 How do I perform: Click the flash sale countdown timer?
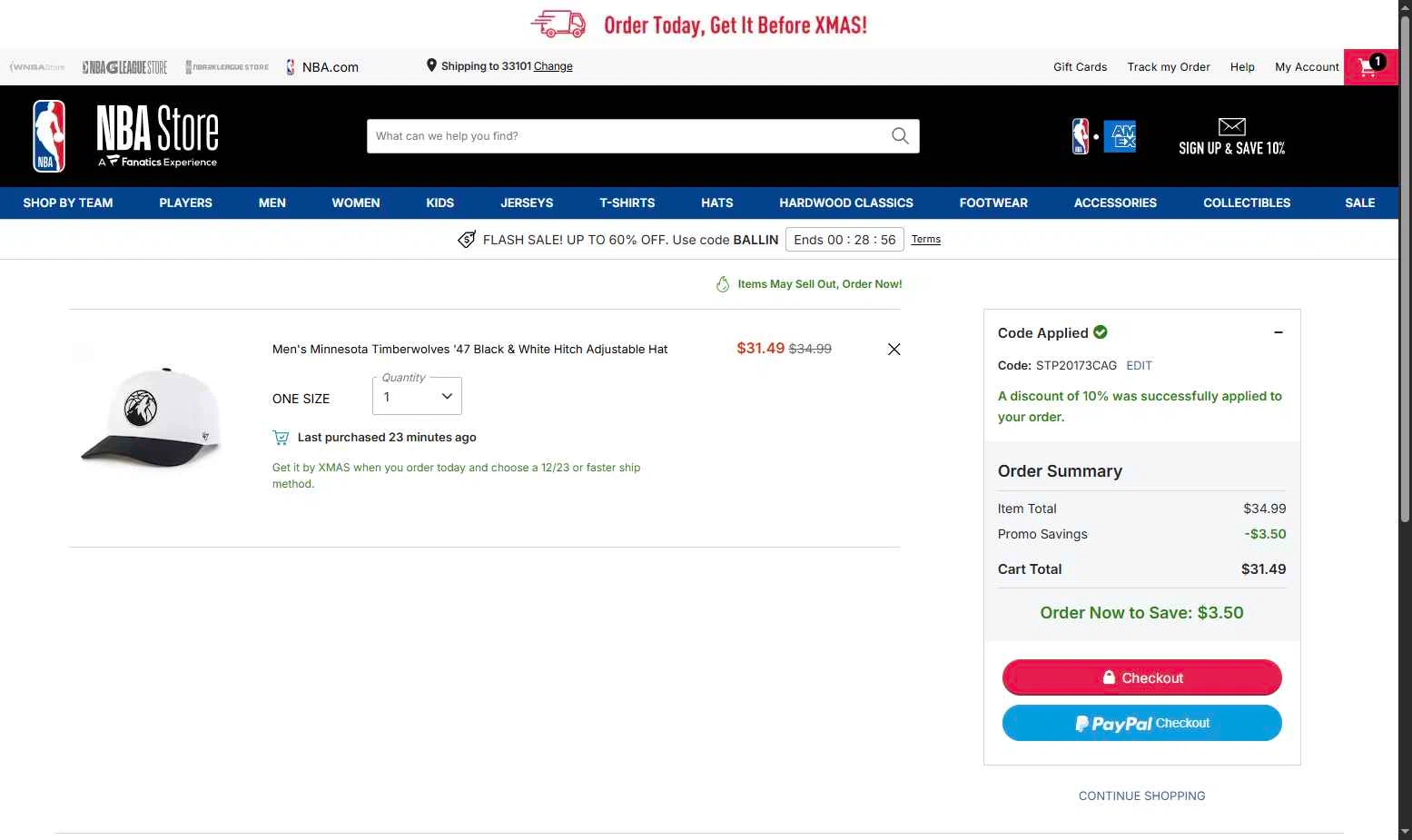[844, 240]
